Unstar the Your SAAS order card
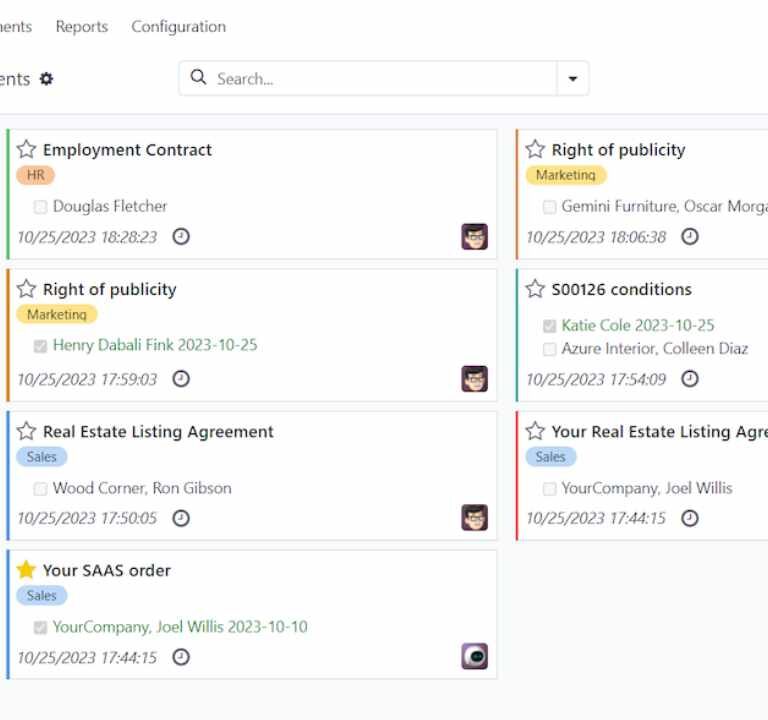The height and width of the screenshot is (720, 768). [26, 570]
